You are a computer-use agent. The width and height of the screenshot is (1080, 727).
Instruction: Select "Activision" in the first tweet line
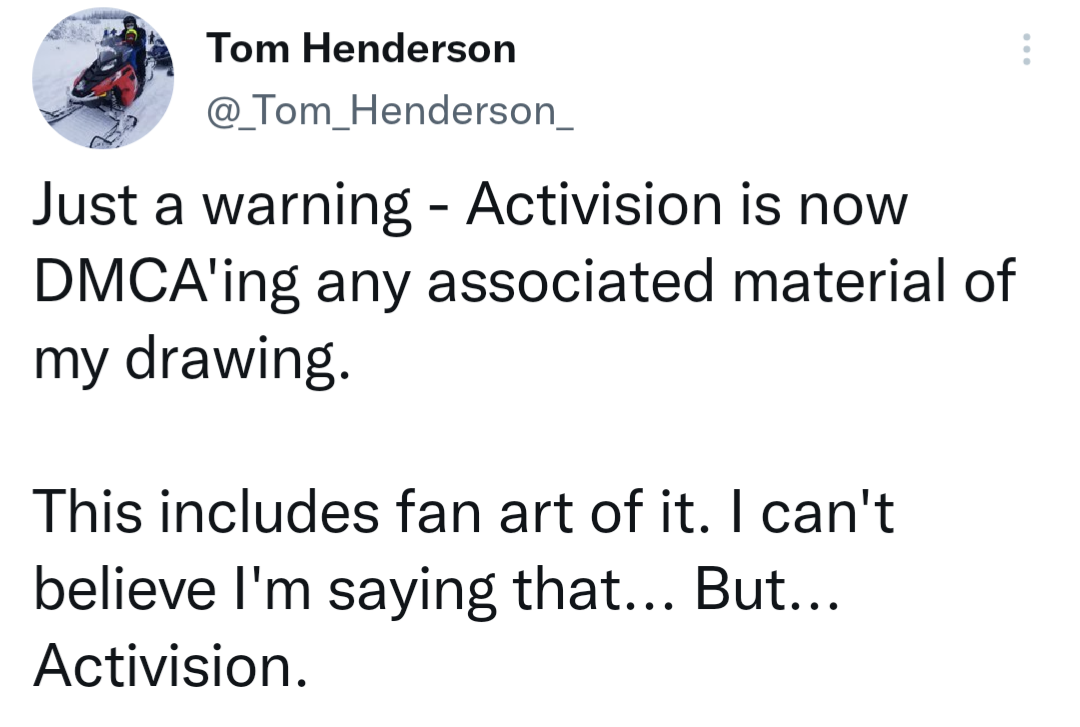[x=596, y=207]
